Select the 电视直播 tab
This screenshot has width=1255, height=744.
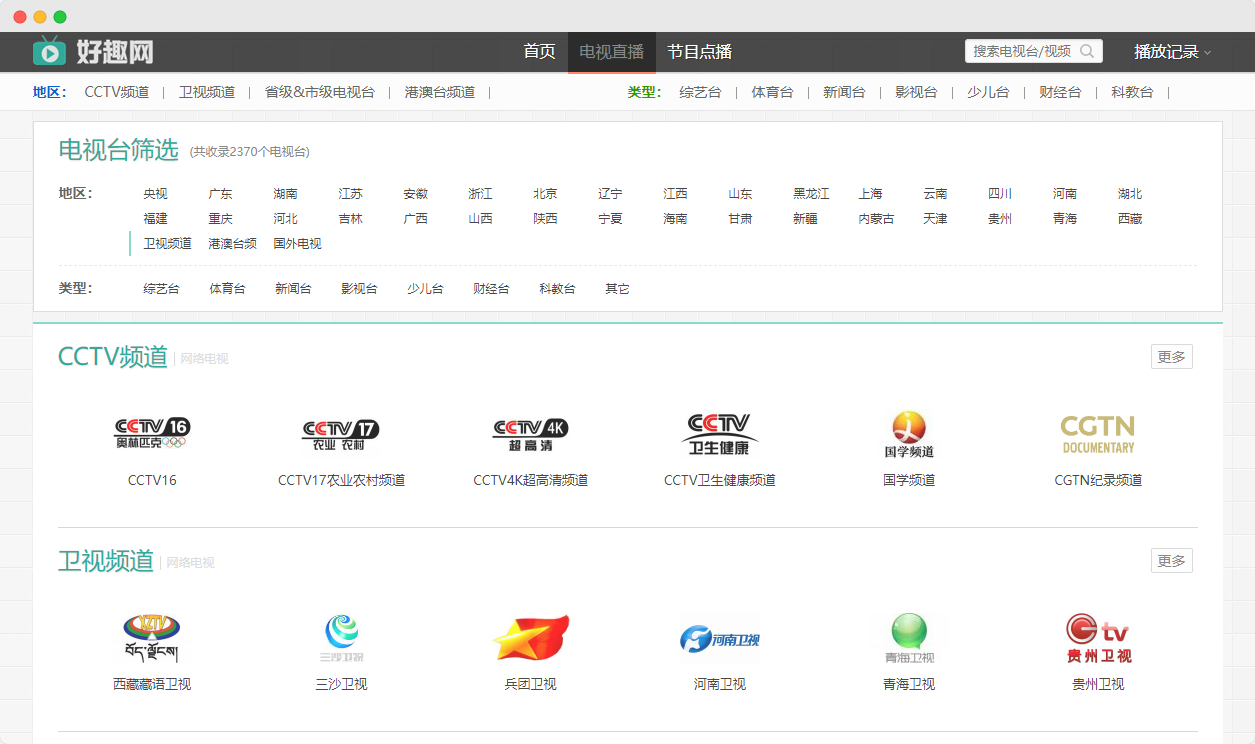coord(612,52)
